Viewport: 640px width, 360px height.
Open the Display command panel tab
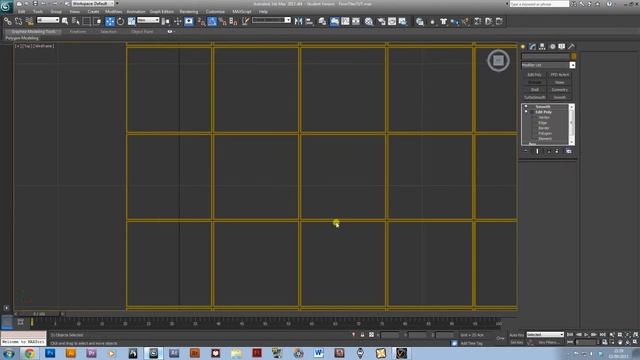pyautogui.click(x=562, y=47)
